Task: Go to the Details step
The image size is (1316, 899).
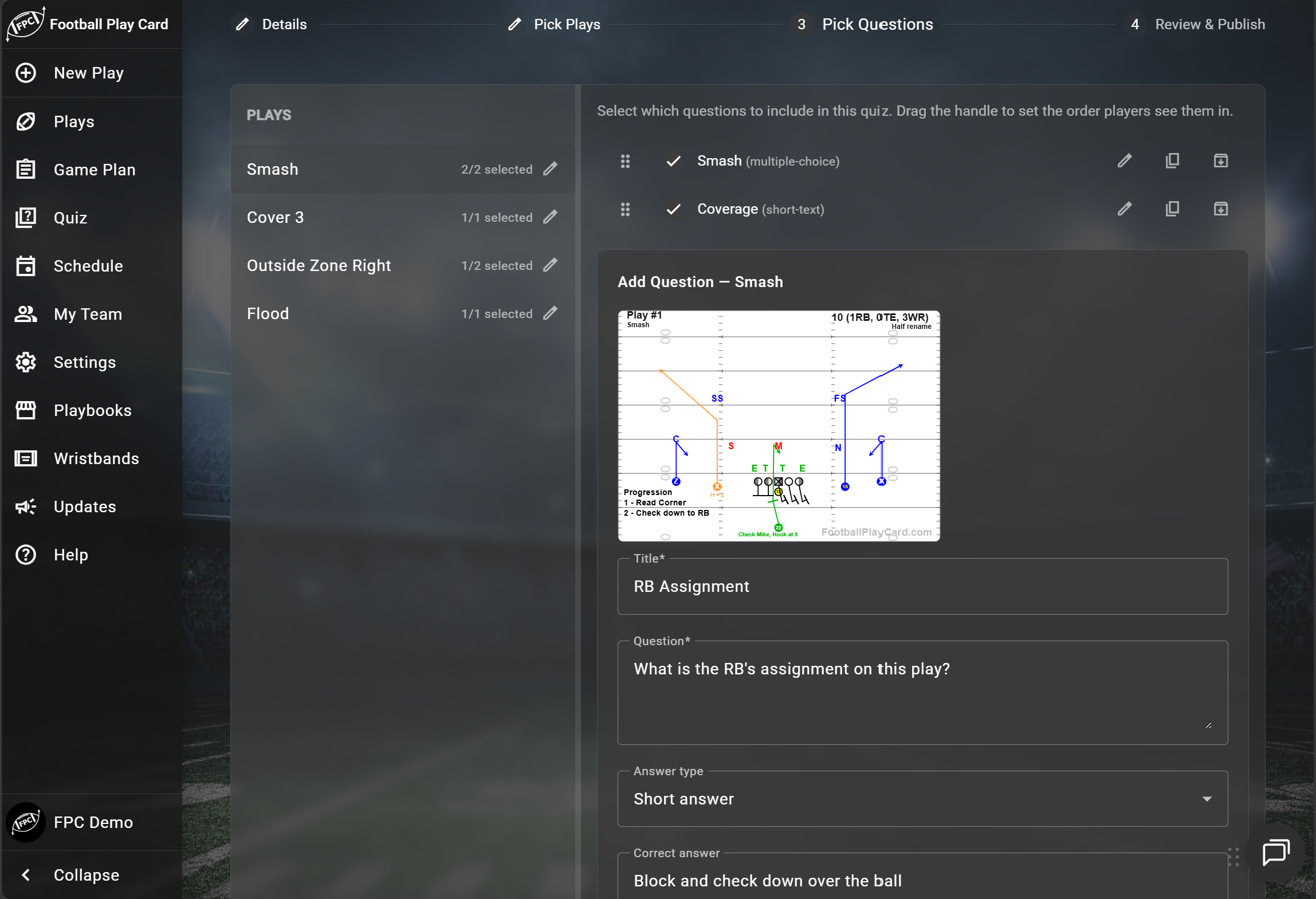Action: 270,24
